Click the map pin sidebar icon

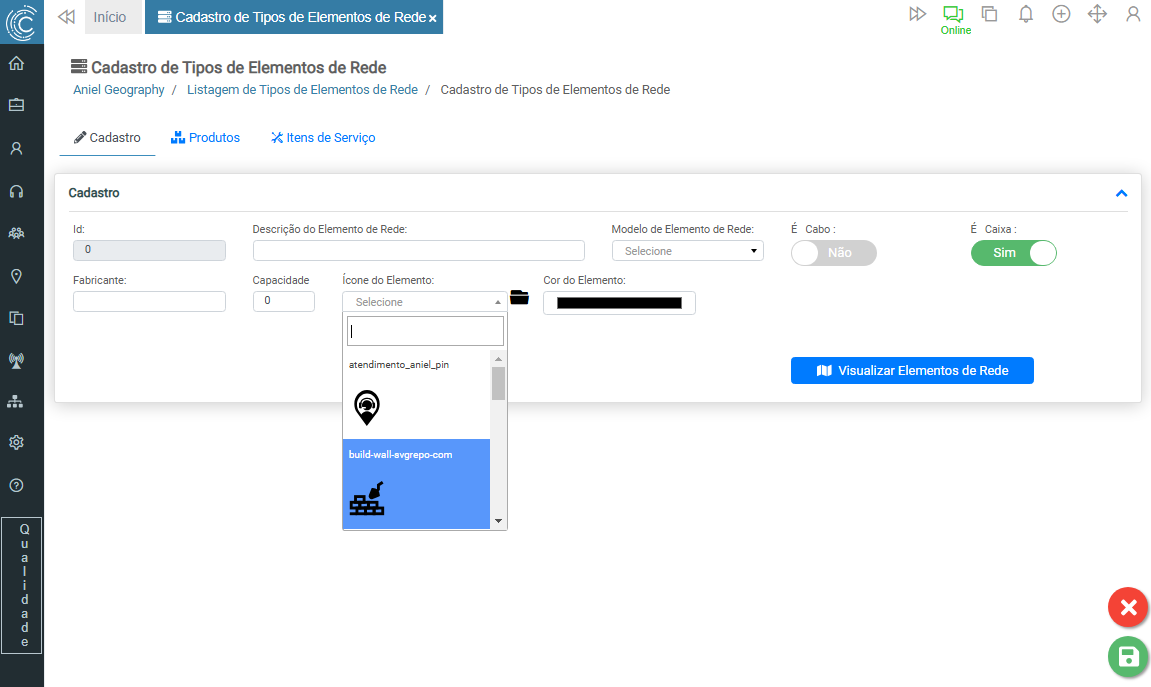pyautogui.click(x=16, y=276)
